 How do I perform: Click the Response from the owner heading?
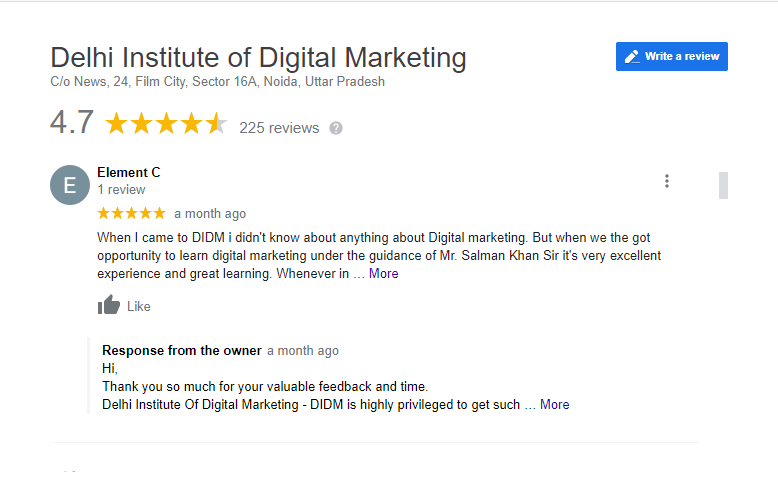[182, 351]
